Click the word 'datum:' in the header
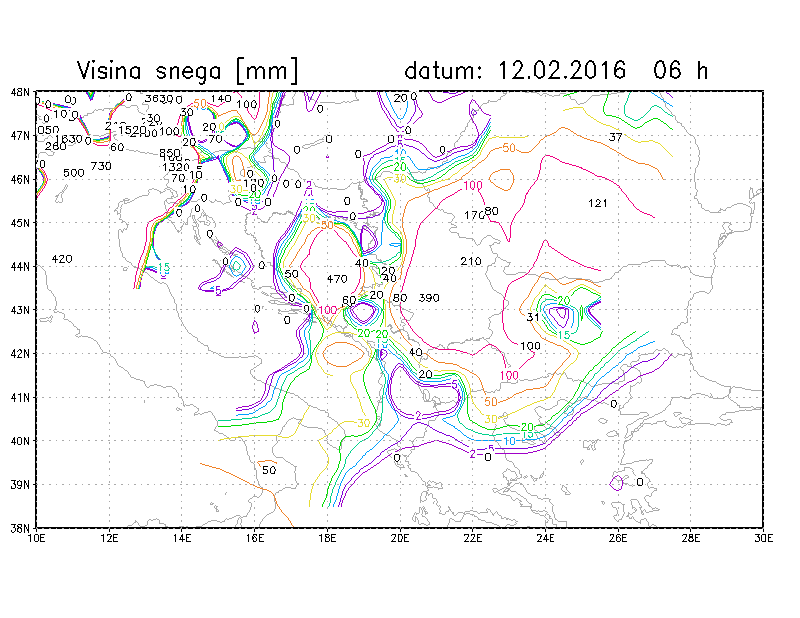Screen dimensions: 800x618 coord(443,70)
